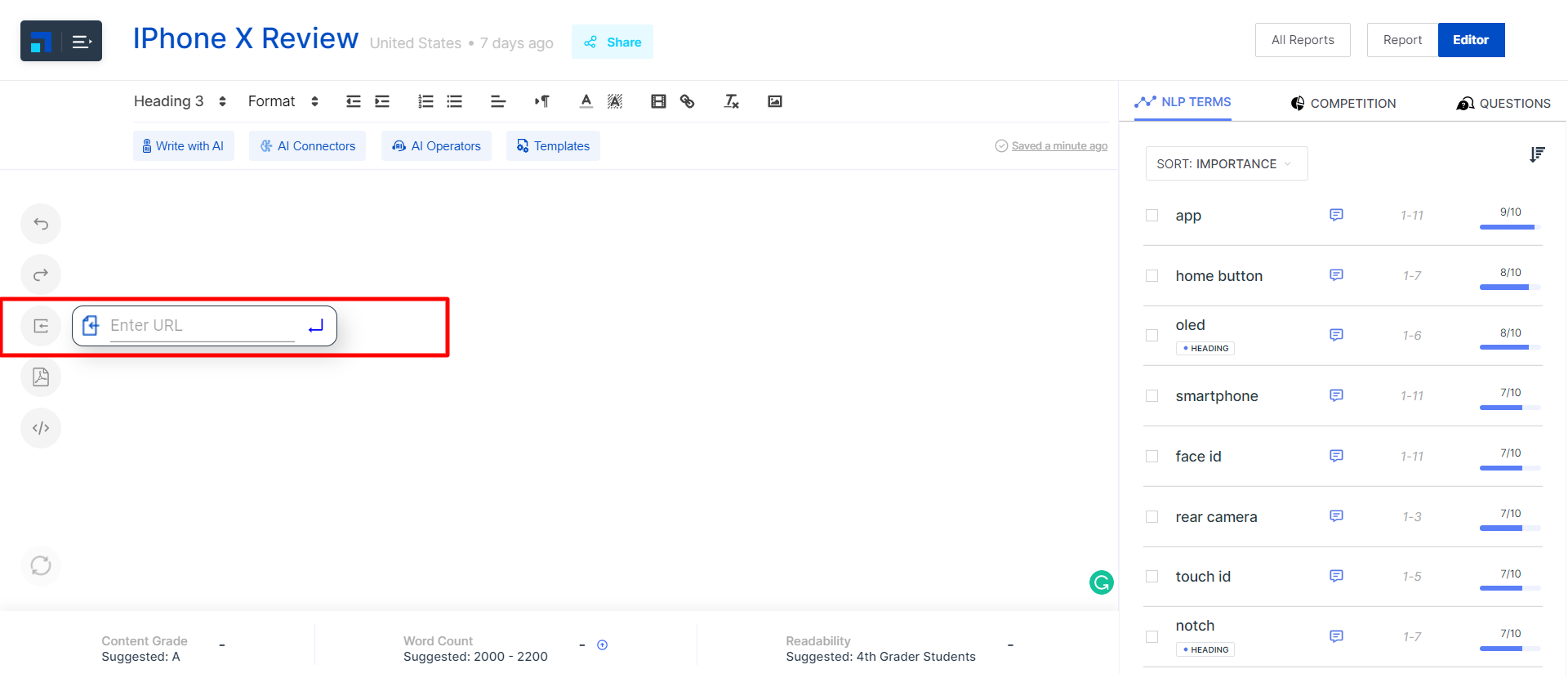
Task: Open the Format dropdown
Action: click(283, 101)
